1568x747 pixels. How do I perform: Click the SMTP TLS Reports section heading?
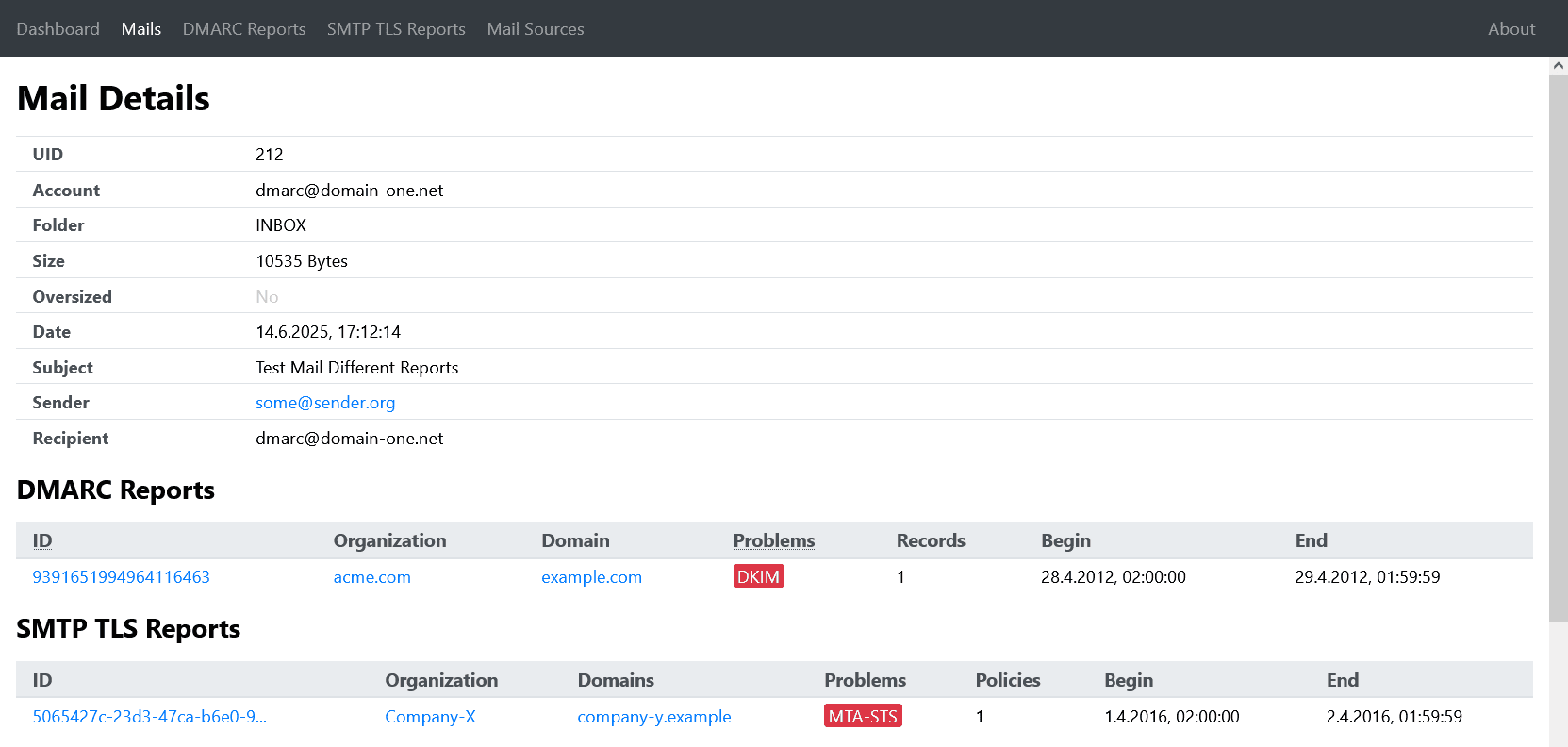(128, 629)
